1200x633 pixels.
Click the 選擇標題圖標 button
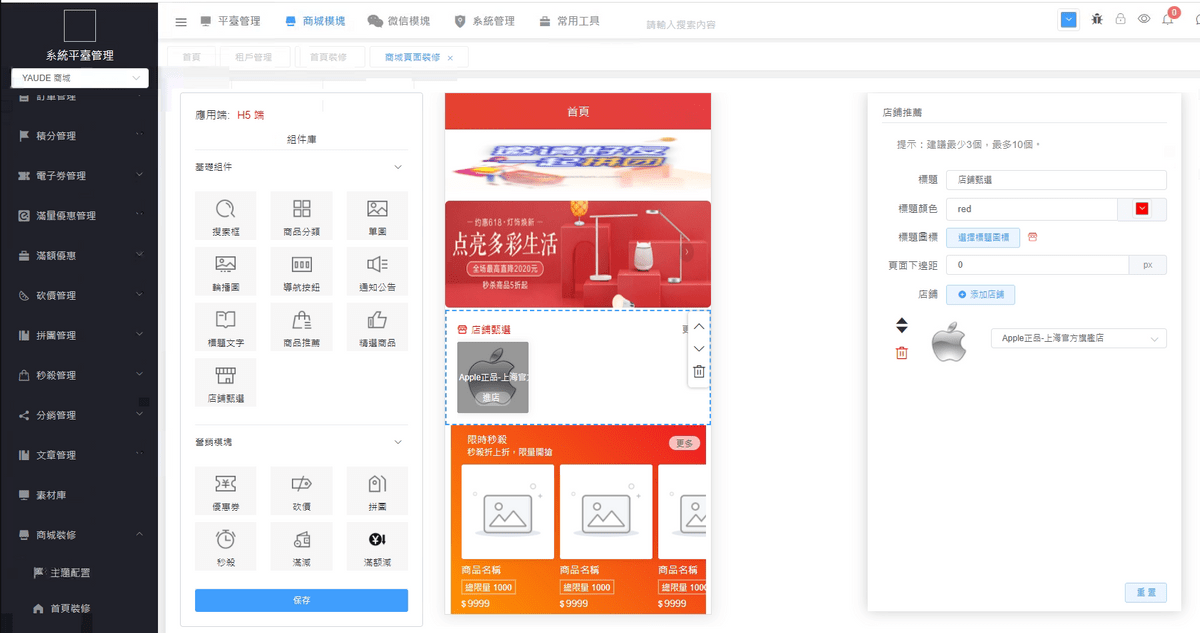984,237
